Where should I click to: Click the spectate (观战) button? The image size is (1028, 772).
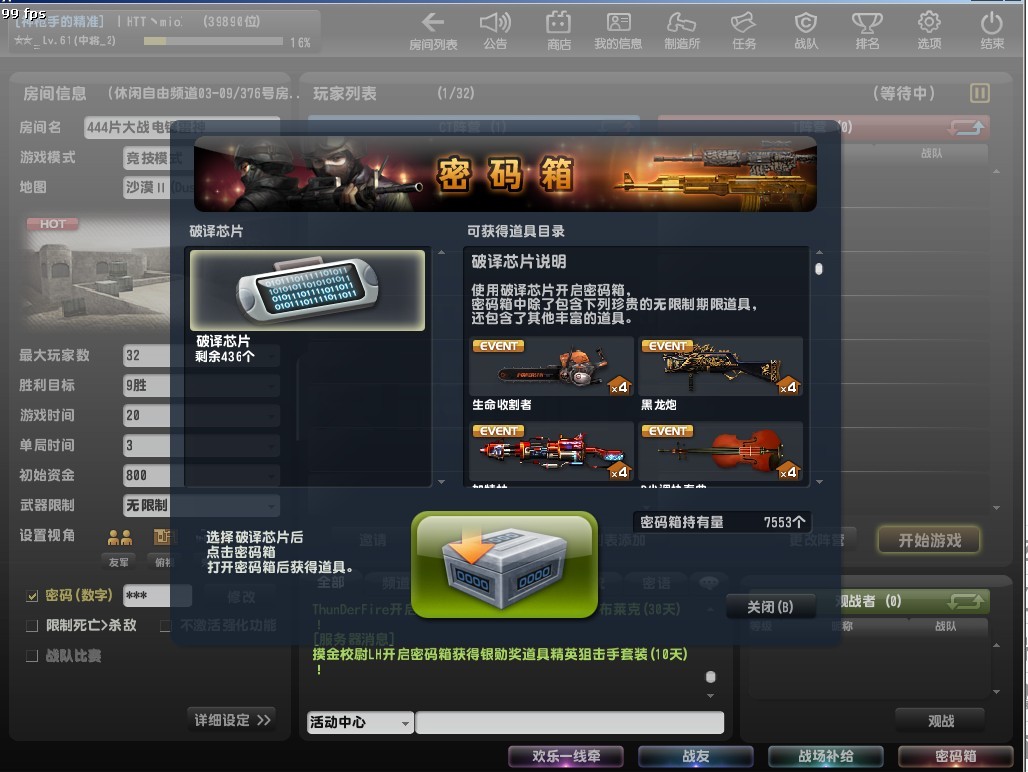(940, 721)
